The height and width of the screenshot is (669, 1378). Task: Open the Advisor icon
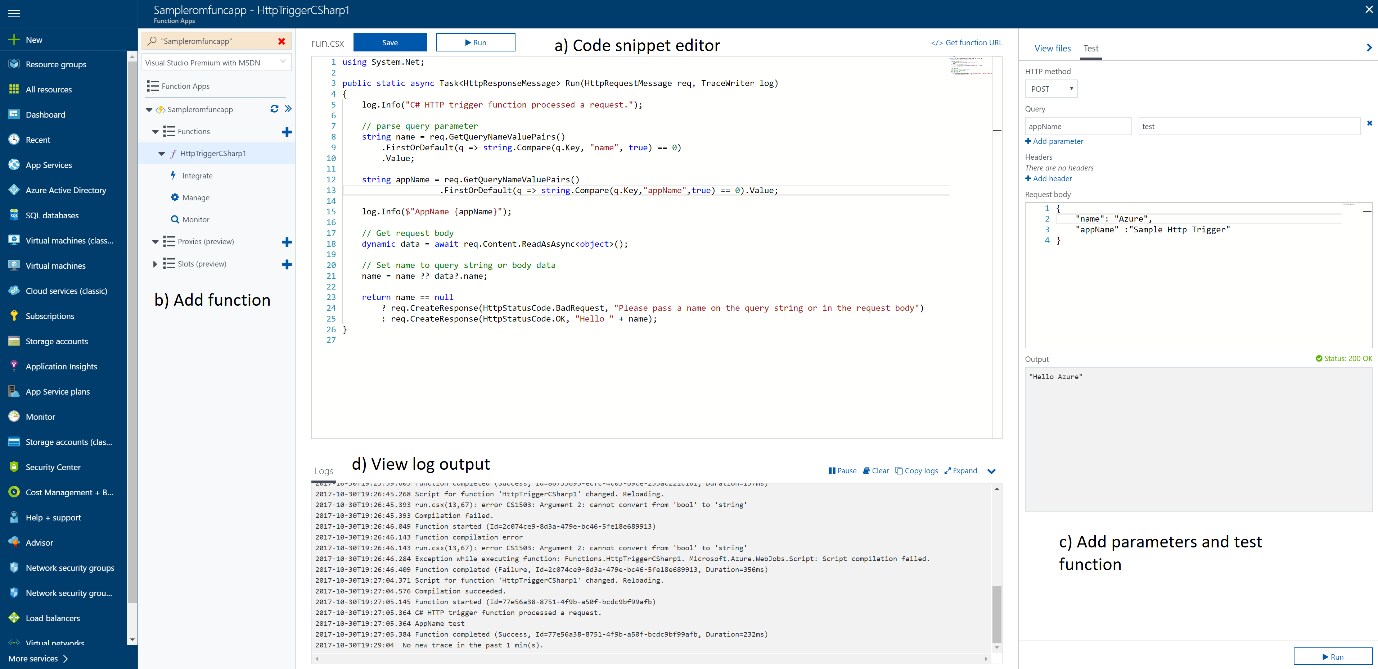14,543
